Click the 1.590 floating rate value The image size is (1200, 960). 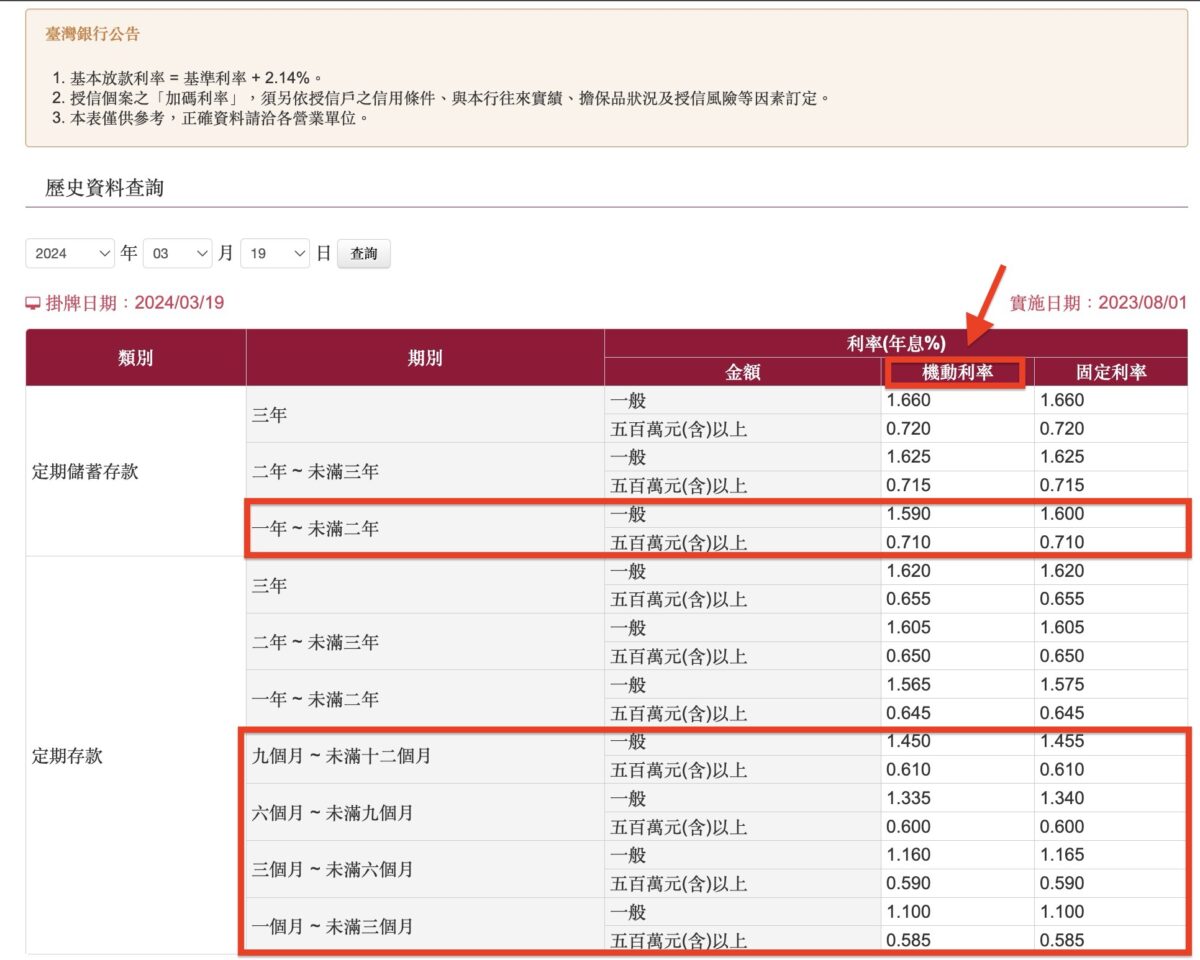(909, 514)
